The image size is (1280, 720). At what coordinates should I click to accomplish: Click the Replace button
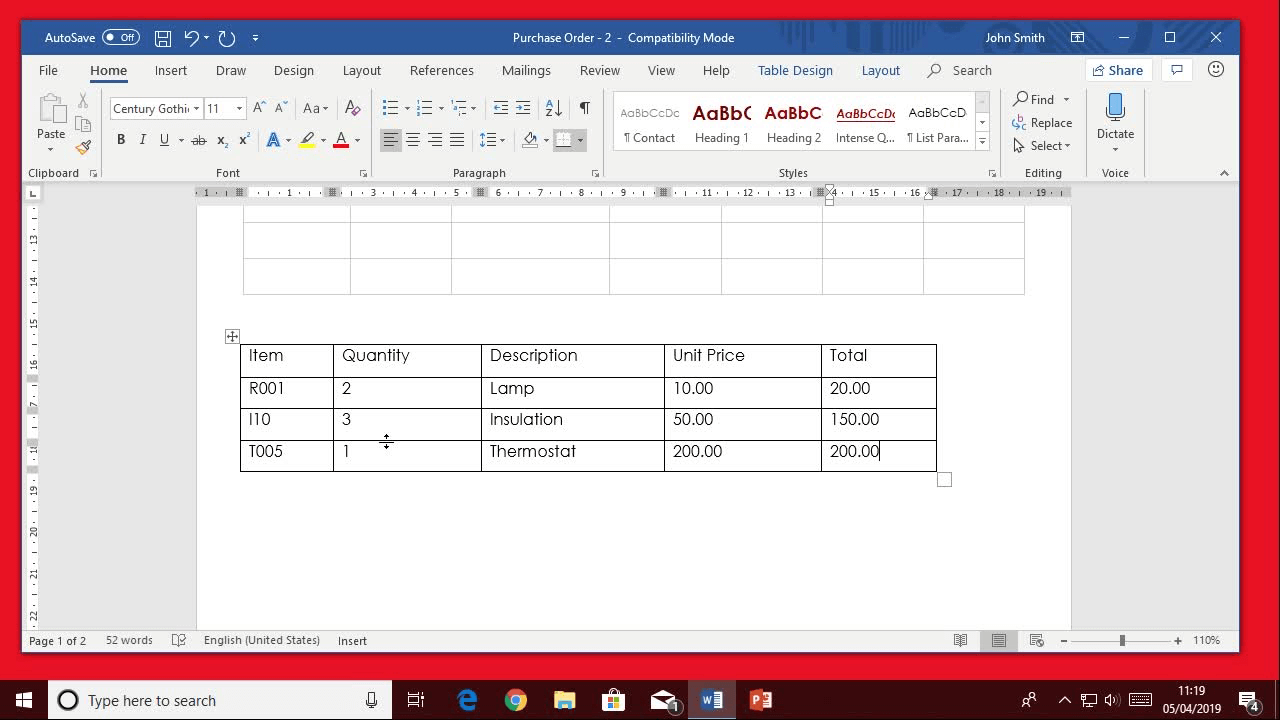click(1042, 122)
